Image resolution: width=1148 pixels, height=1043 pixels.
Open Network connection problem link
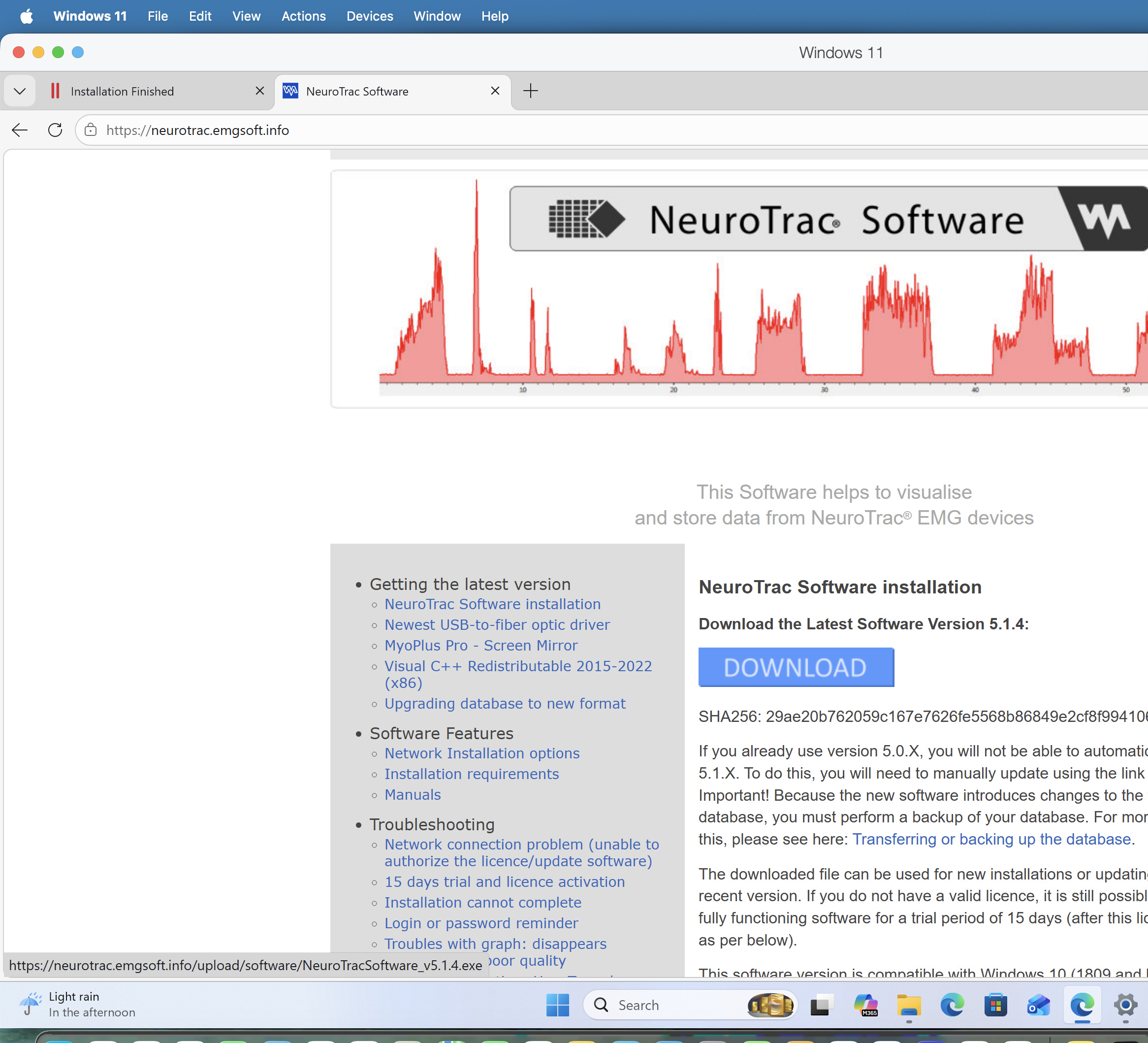(x=522, y=853)
